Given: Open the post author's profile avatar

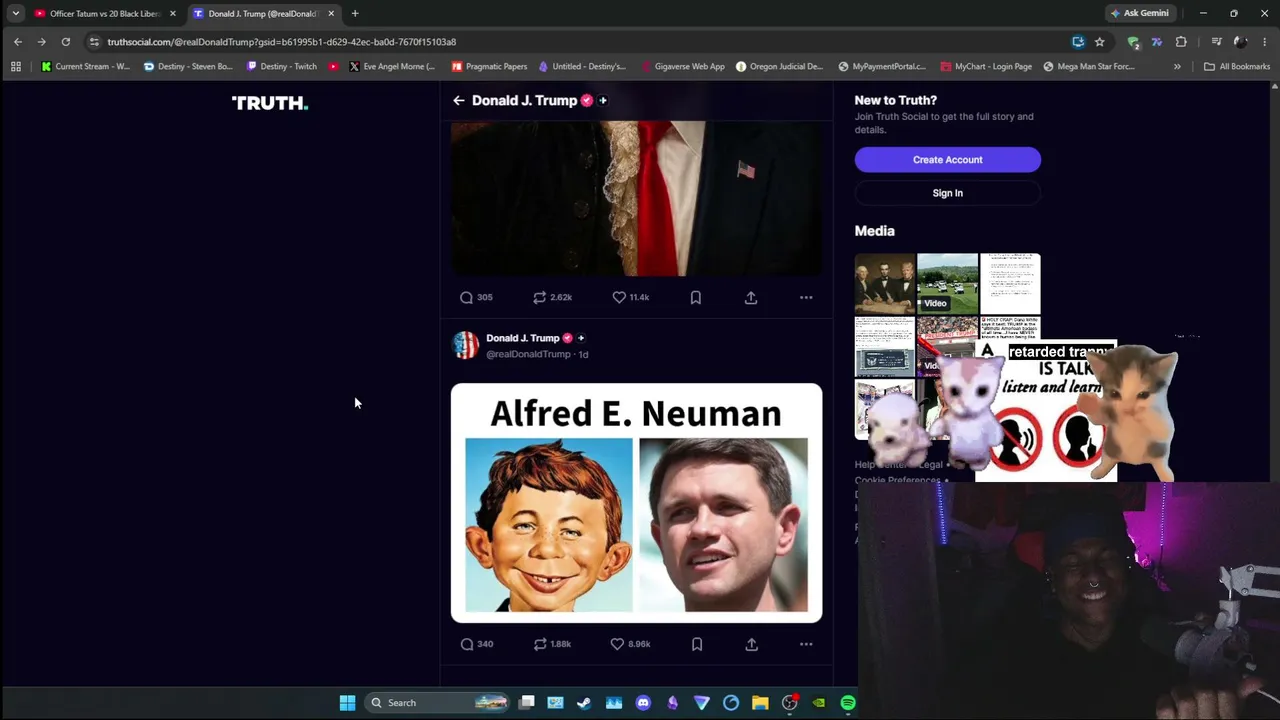Looking at the screenshot, I should 466,345.
